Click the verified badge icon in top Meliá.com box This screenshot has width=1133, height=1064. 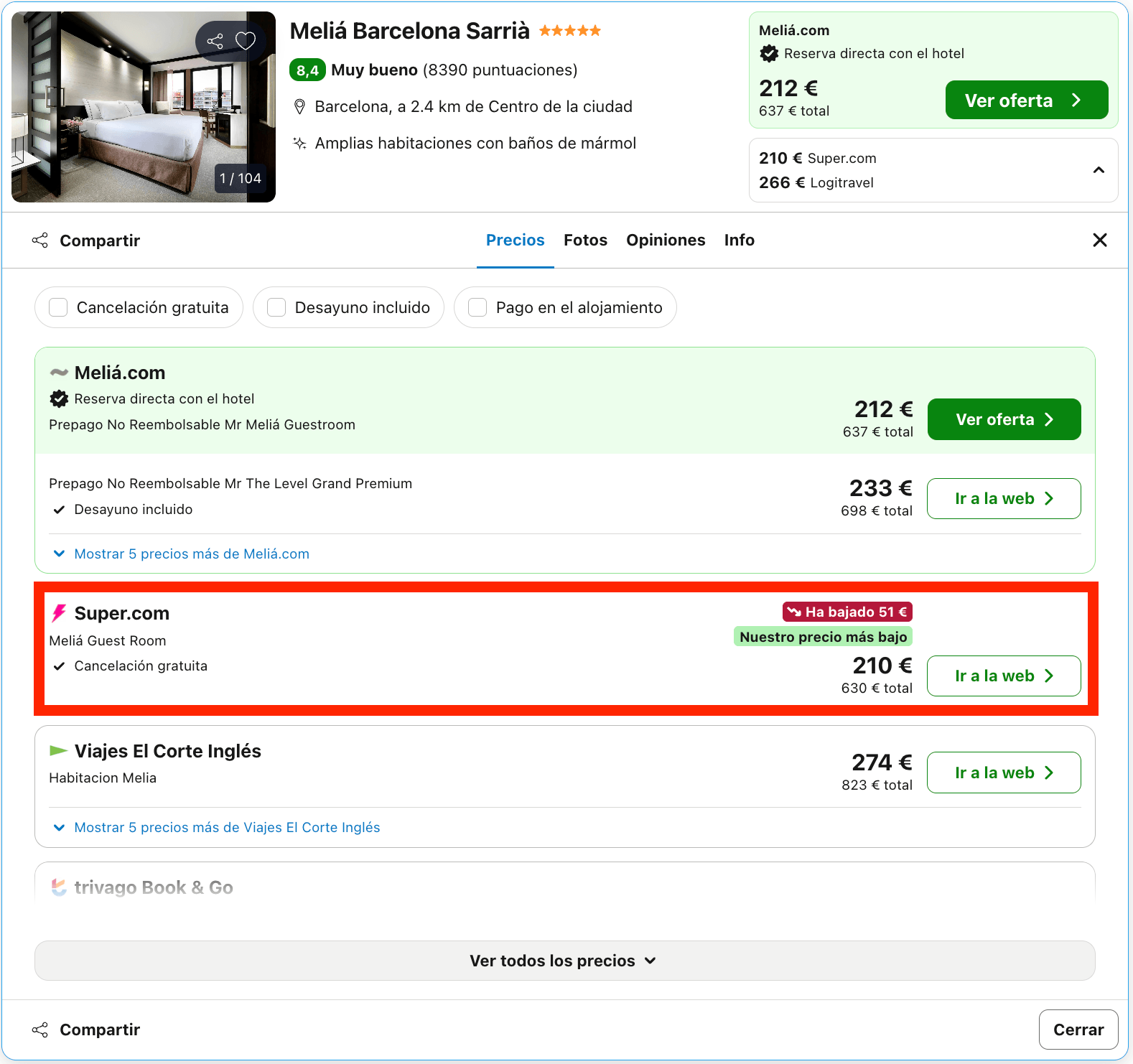769,53
